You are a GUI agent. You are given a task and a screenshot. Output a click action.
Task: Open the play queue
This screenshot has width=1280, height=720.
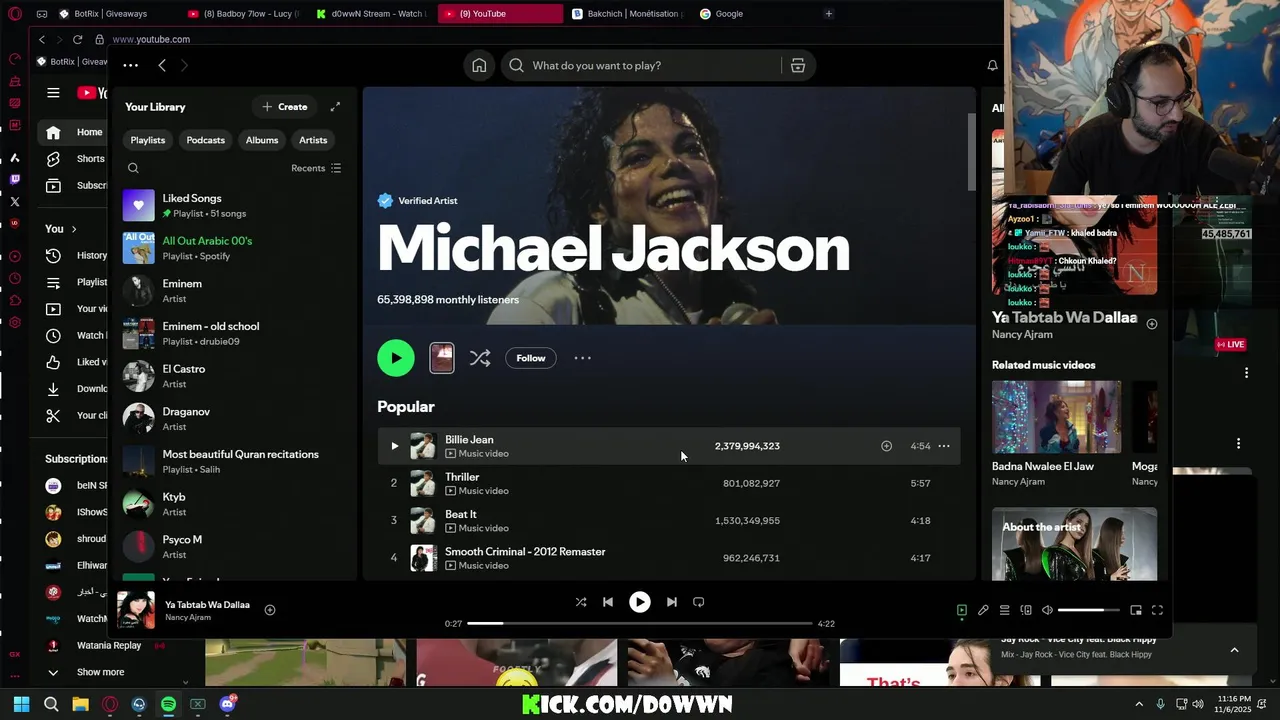1005,610
